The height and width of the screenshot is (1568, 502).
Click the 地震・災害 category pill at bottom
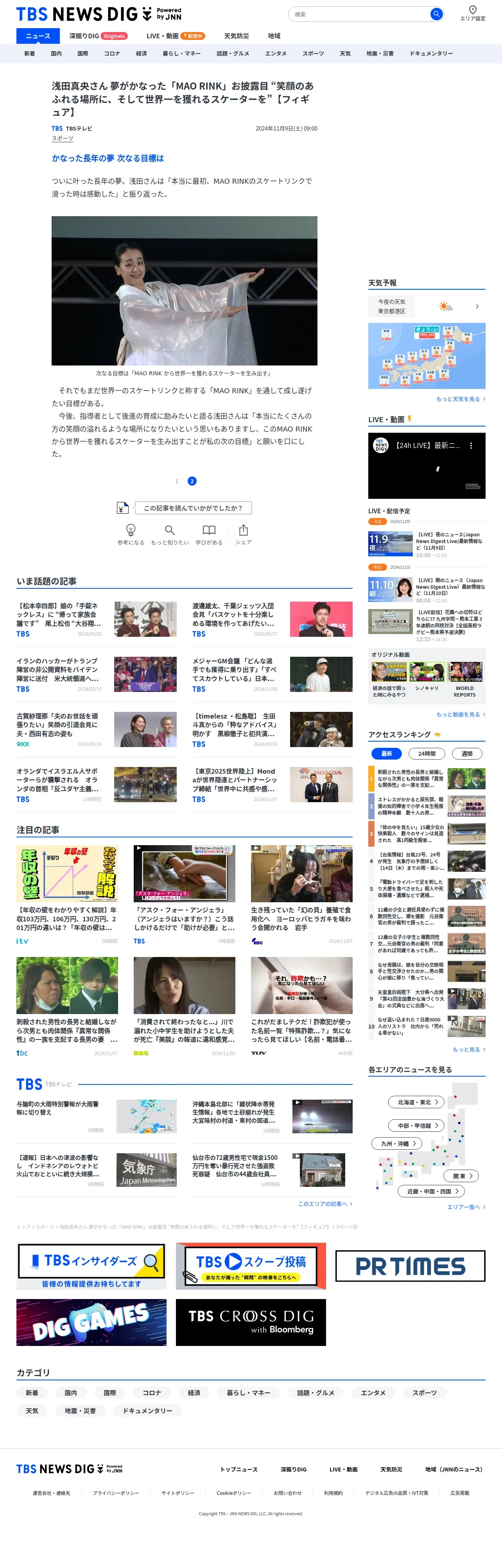(x=80, y=1410)
